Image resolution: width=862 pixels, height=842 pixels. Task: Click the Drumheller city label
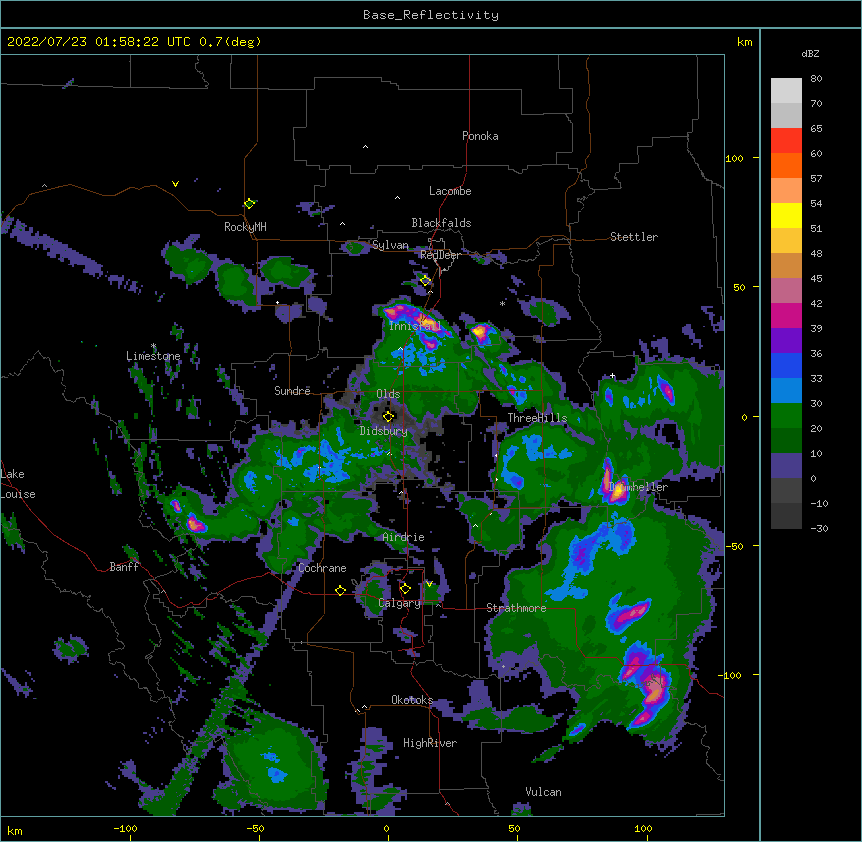click(x=638, y=486)
